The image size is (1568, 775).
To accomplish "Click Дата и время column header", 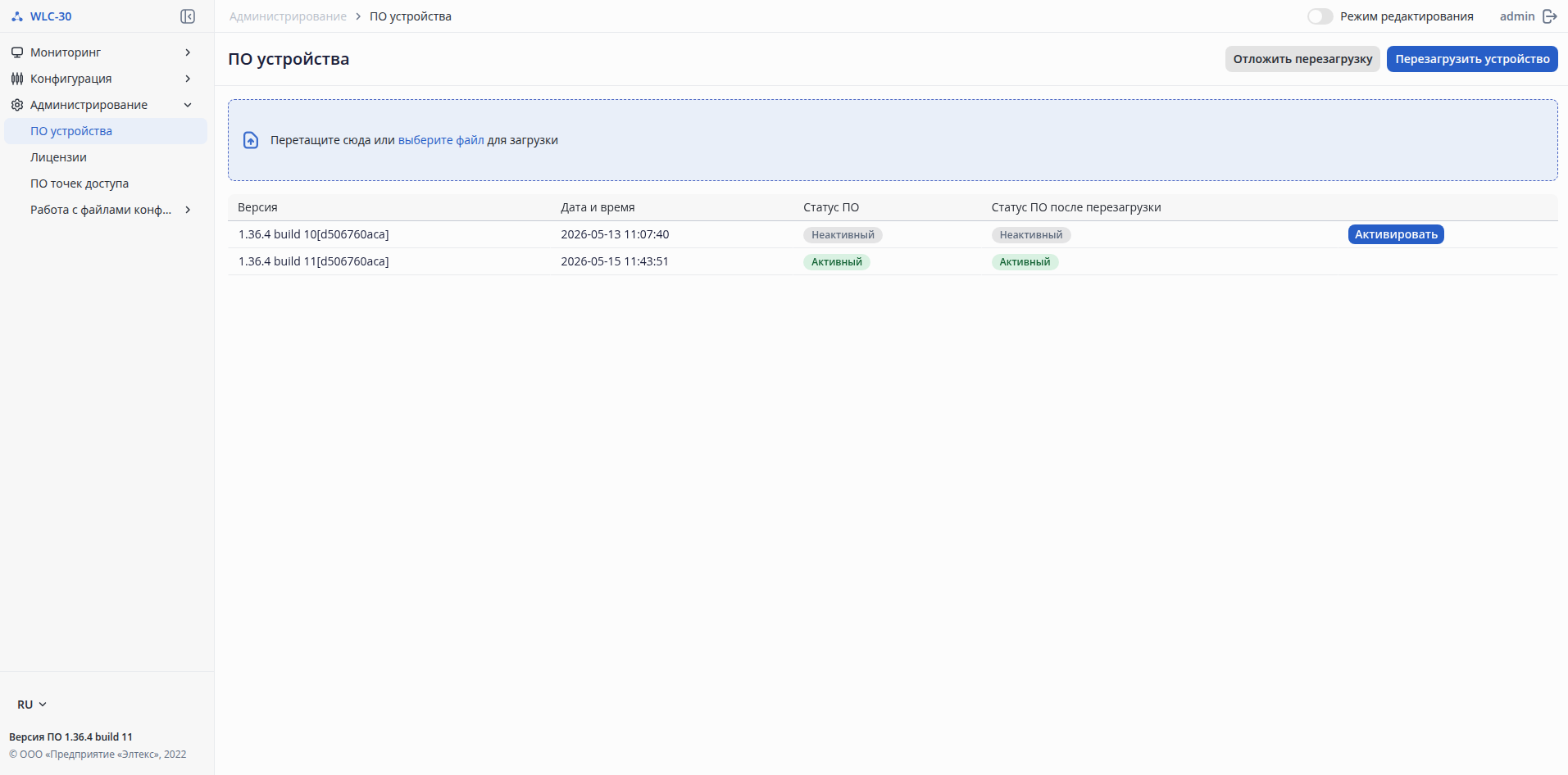I will coord(598,207).
